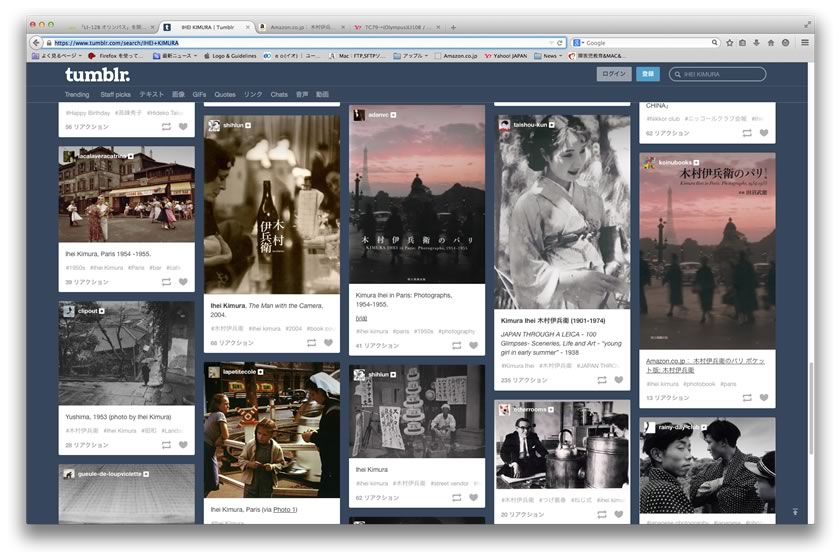The width and height of the screenshot is (840, 560).
Task: Open the Yahoo! JAPAN bookmark
Action: click(x=506, y=56)
